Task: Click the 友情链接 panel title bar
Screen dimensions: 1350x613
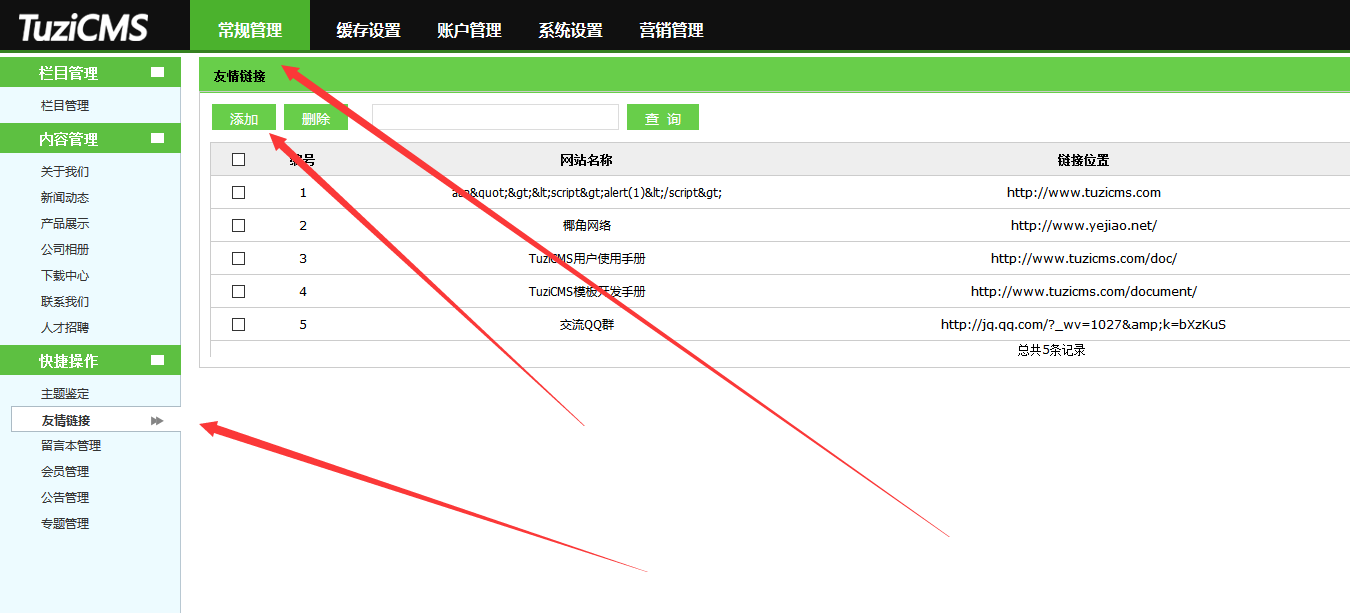Action: [x=775, y=75]
